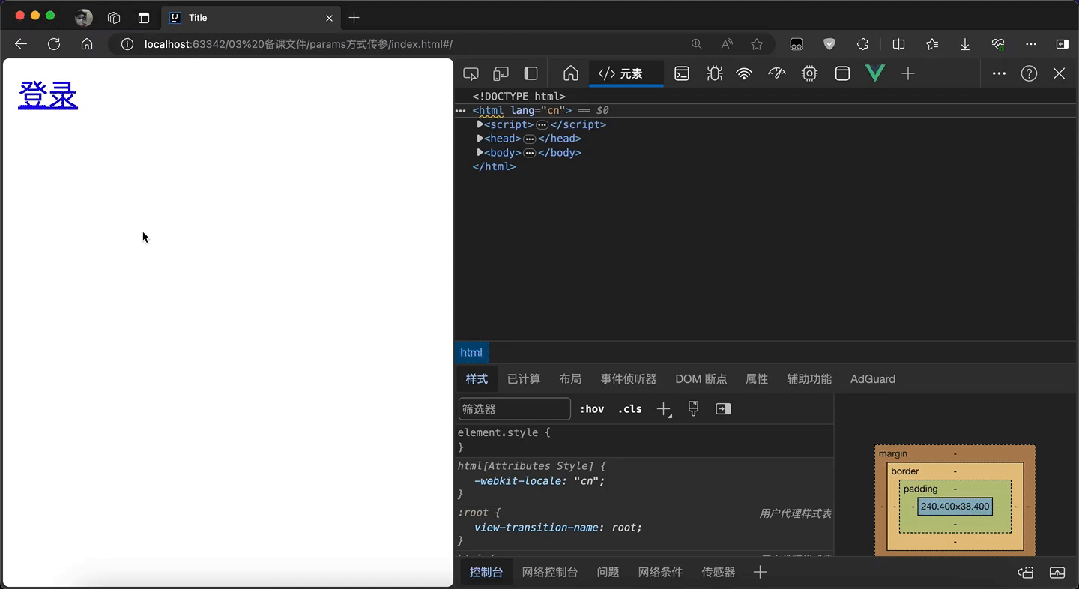
Task: Open the Vue devtools panel icon
Action: (x=875, y=74)
